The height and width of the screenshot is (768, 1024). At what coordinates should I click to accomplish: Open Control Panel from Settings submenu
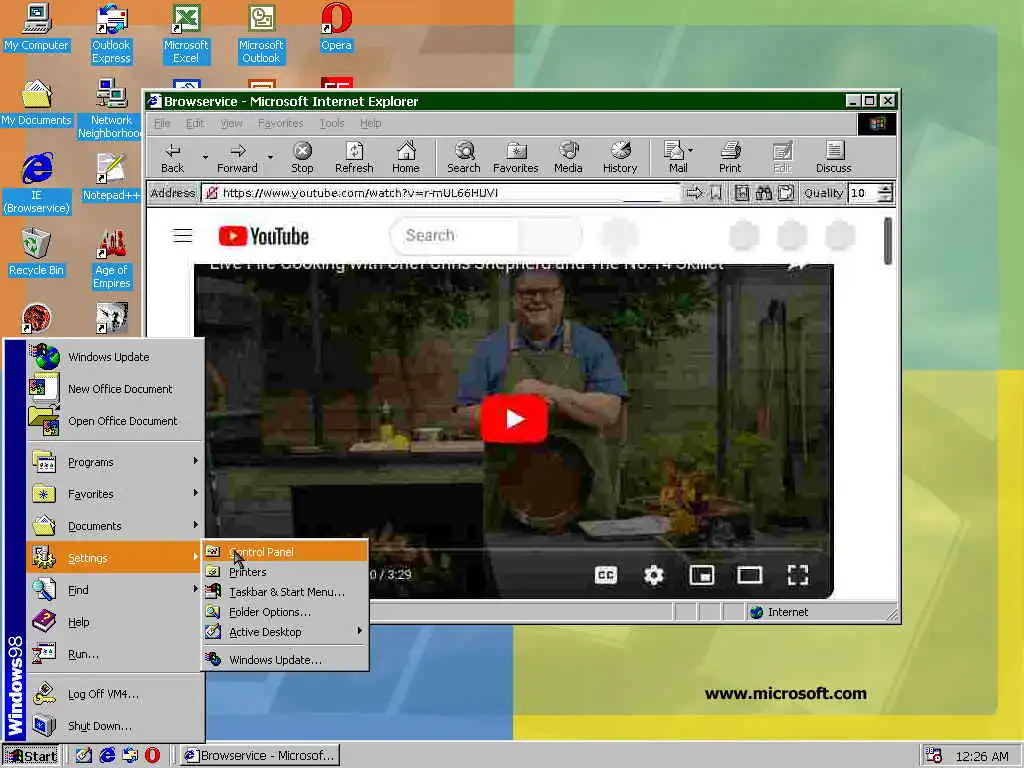click(285, 552)
